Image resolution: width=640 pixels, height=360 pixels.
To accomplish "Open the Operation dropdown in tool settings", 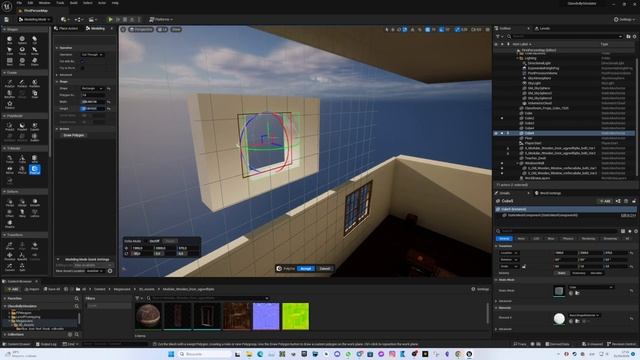I will (92, 54).
